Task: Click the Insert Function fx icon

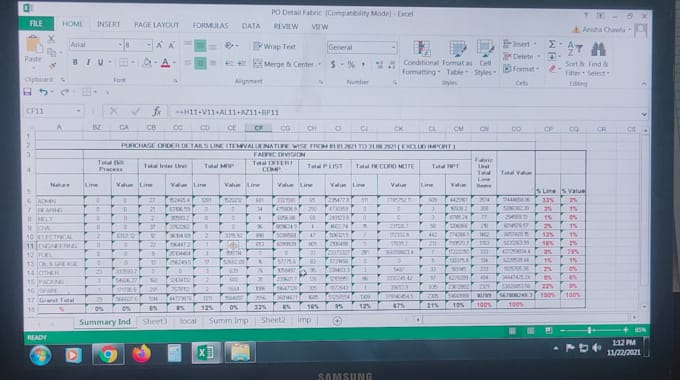Action: pyautogui.click(x=156, y=111)
